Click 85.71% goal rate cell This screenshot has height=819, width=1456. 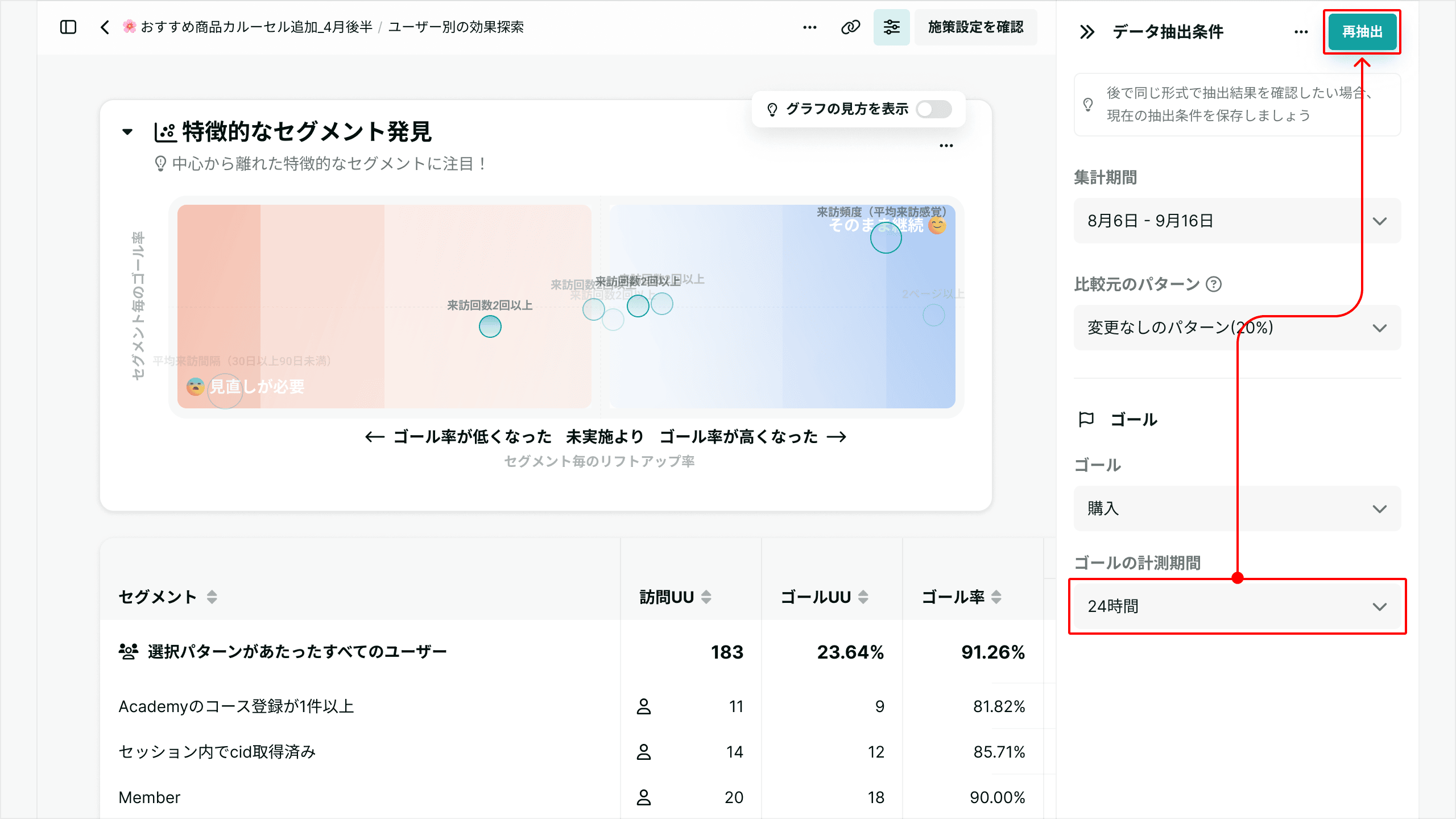coord(999,752)
